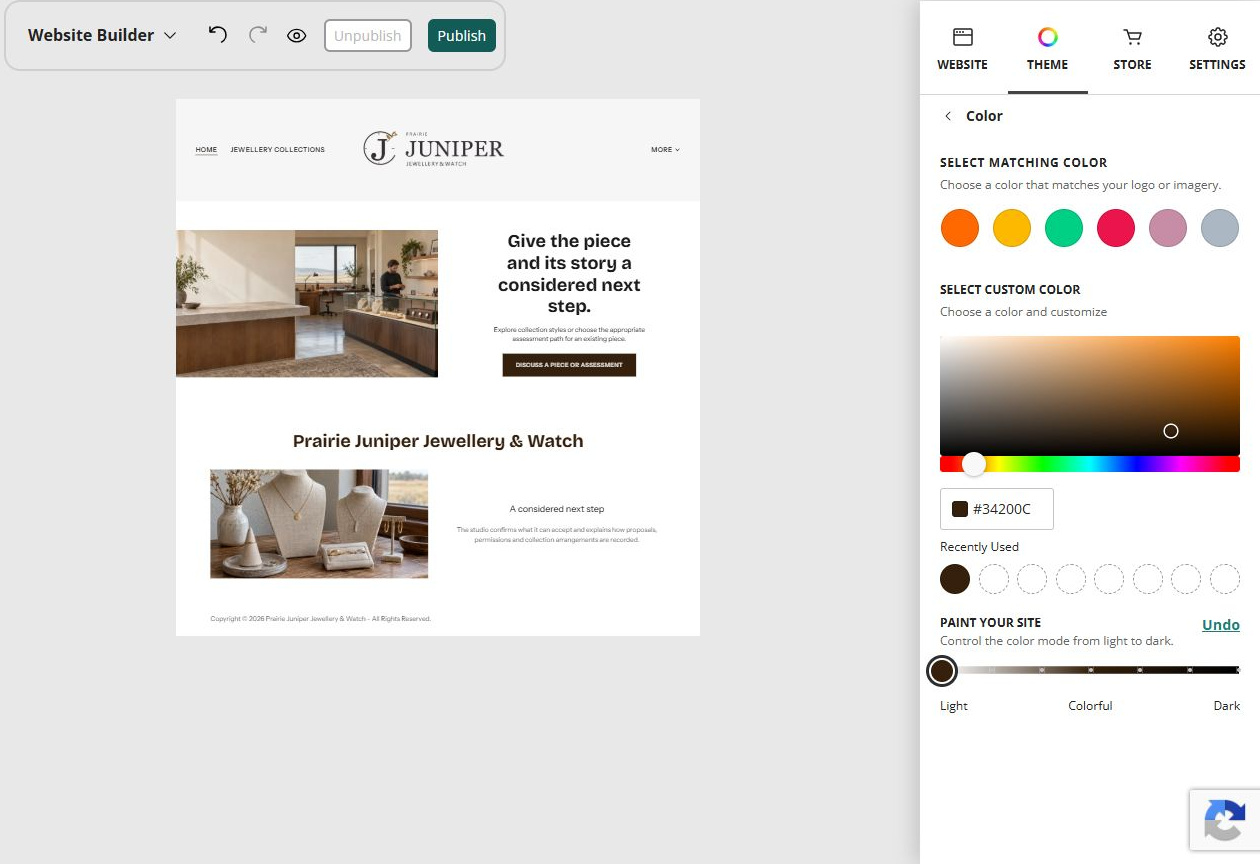Select the yellow matching color

pyautogui.click(x=1012, y=228)
